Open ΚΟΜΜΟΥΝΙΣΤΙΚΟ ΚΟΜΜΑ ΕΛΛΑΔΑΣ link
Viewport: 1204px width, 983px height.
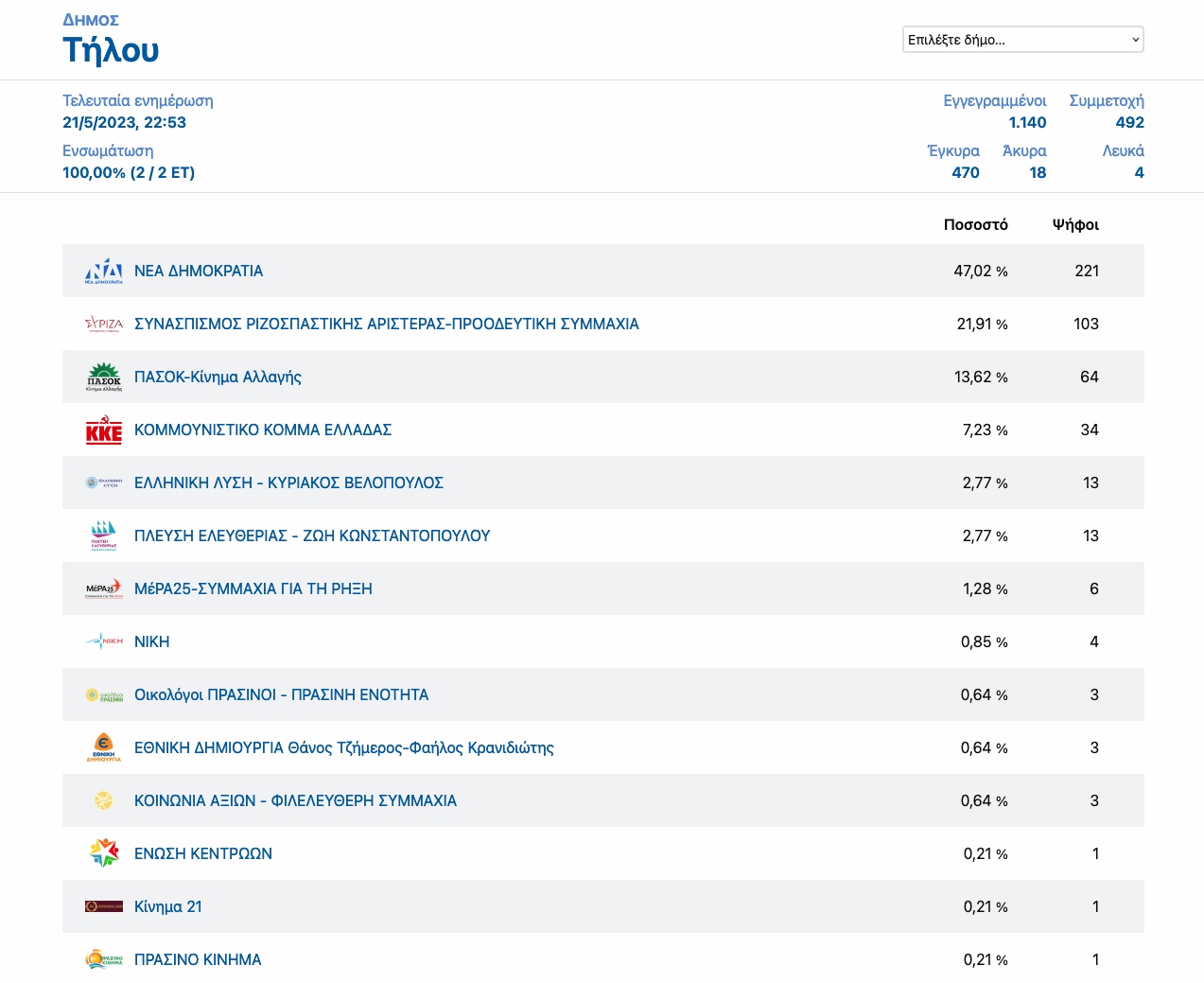pos(263,430)
